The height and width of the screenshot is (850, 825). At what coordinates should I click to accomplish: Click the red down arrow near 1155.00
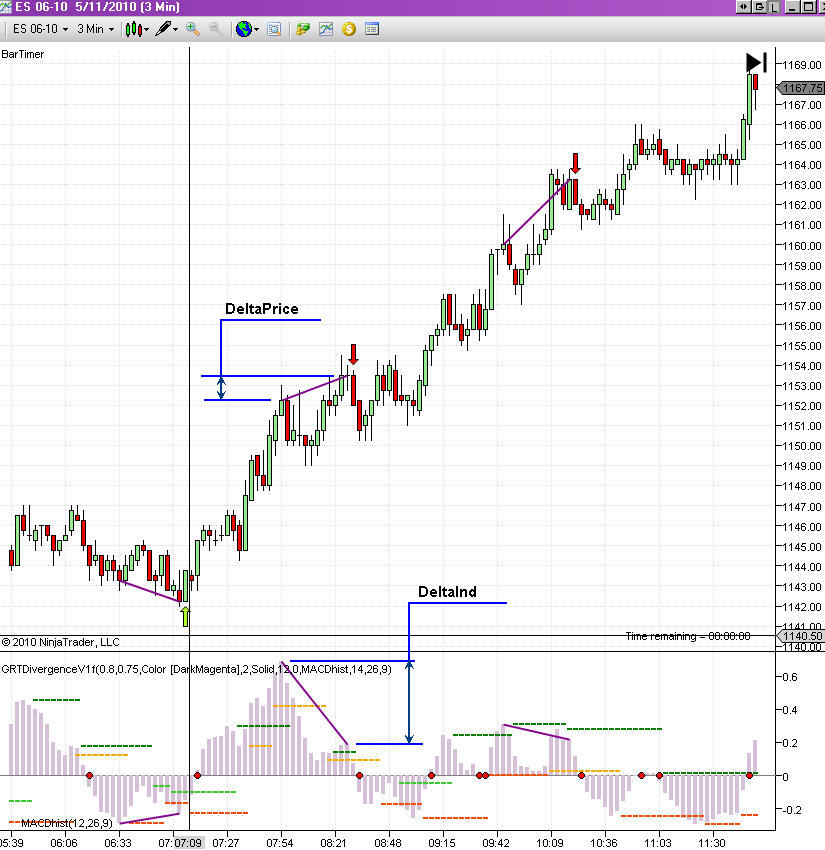coord(353,354)
